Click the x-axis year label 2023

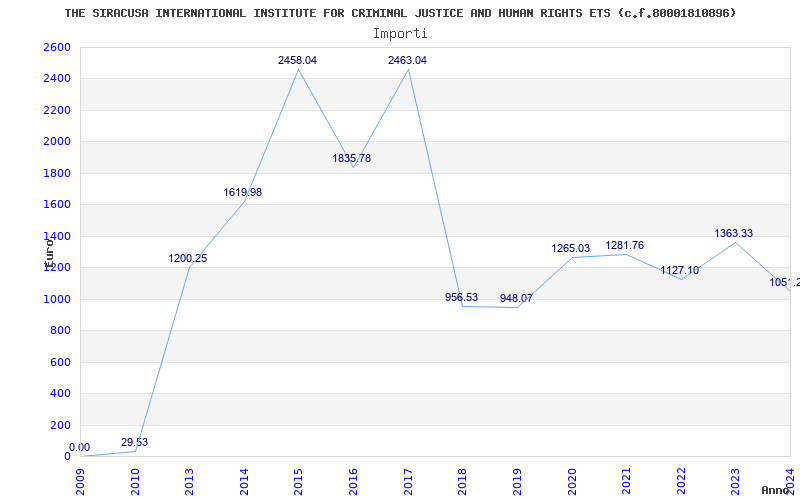pyautogui.click(x=736, y=481)
